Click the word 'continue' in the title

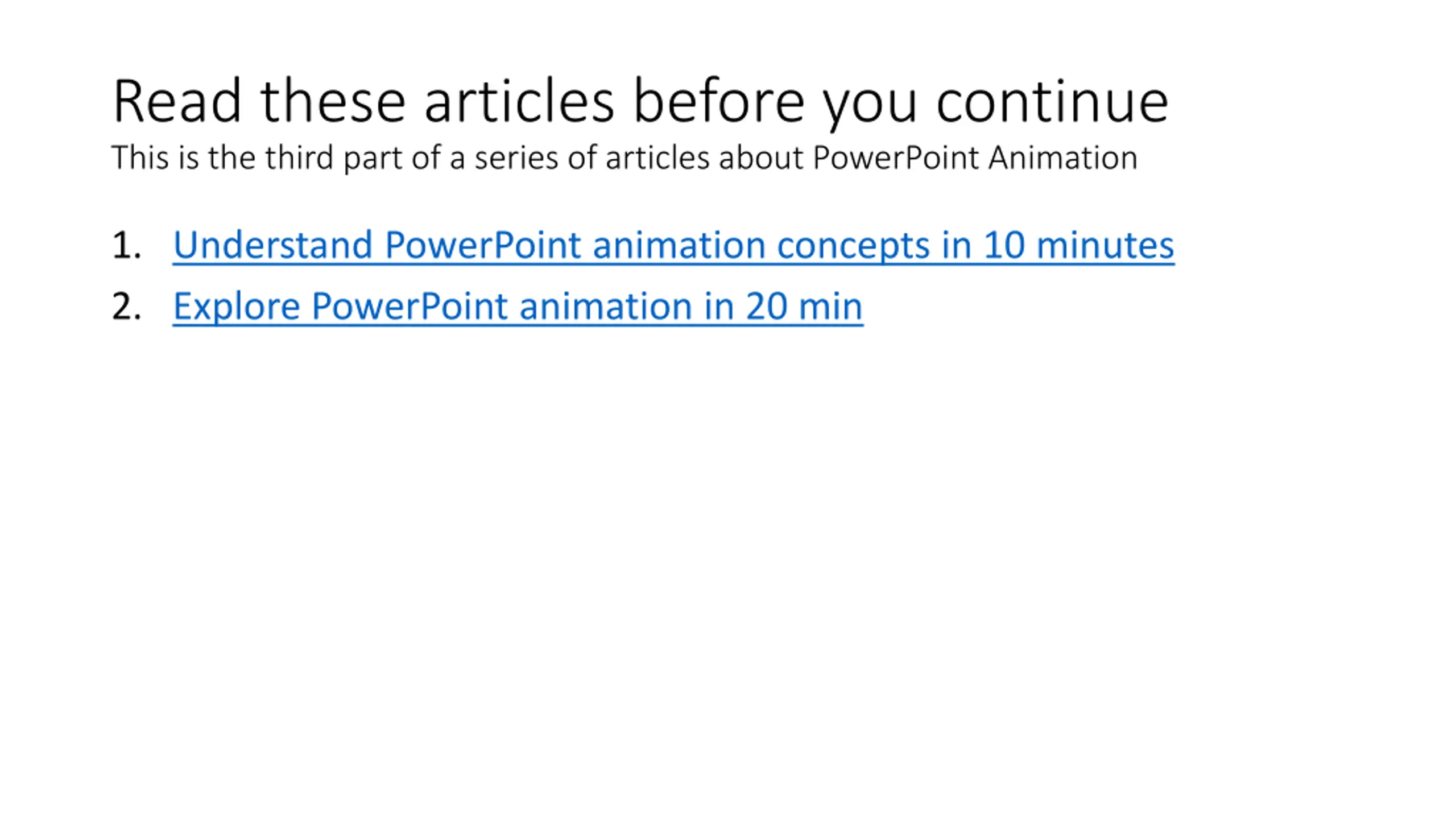1053,102
